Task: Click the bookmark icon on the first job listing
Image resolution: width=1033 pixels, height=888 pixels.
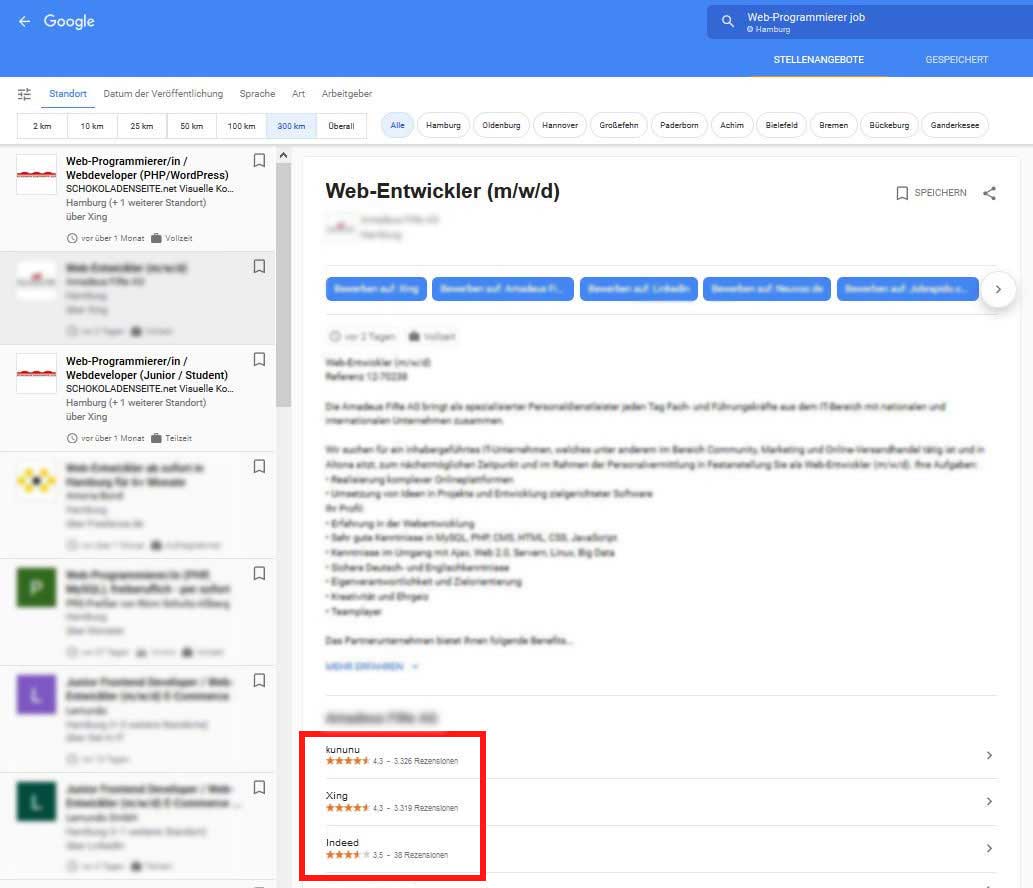Action: click(259, 159)
